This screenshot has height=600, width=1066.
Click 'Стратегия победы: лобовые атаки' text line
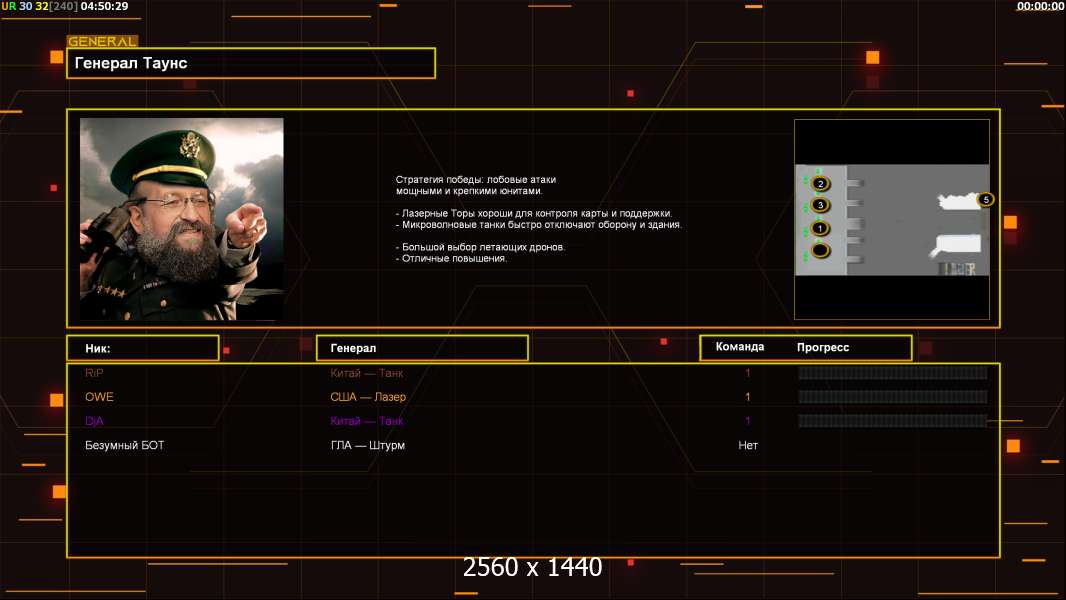476,179
